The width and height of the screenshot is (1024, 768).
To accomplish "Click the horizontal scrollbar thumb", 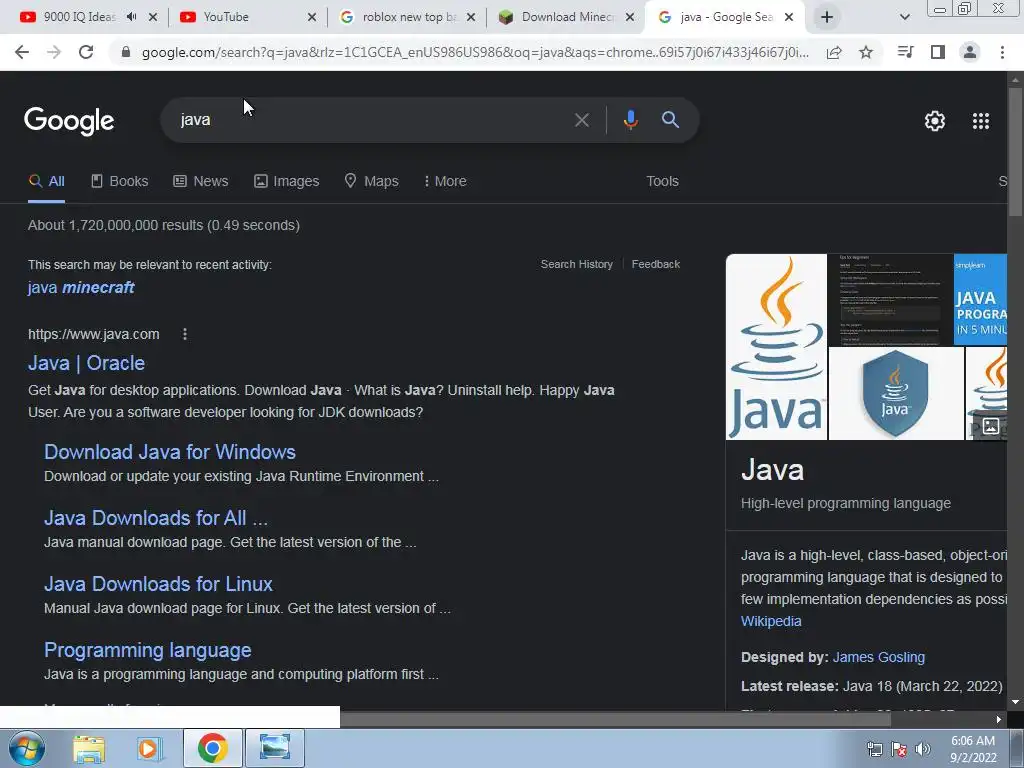I will [615, 720].
